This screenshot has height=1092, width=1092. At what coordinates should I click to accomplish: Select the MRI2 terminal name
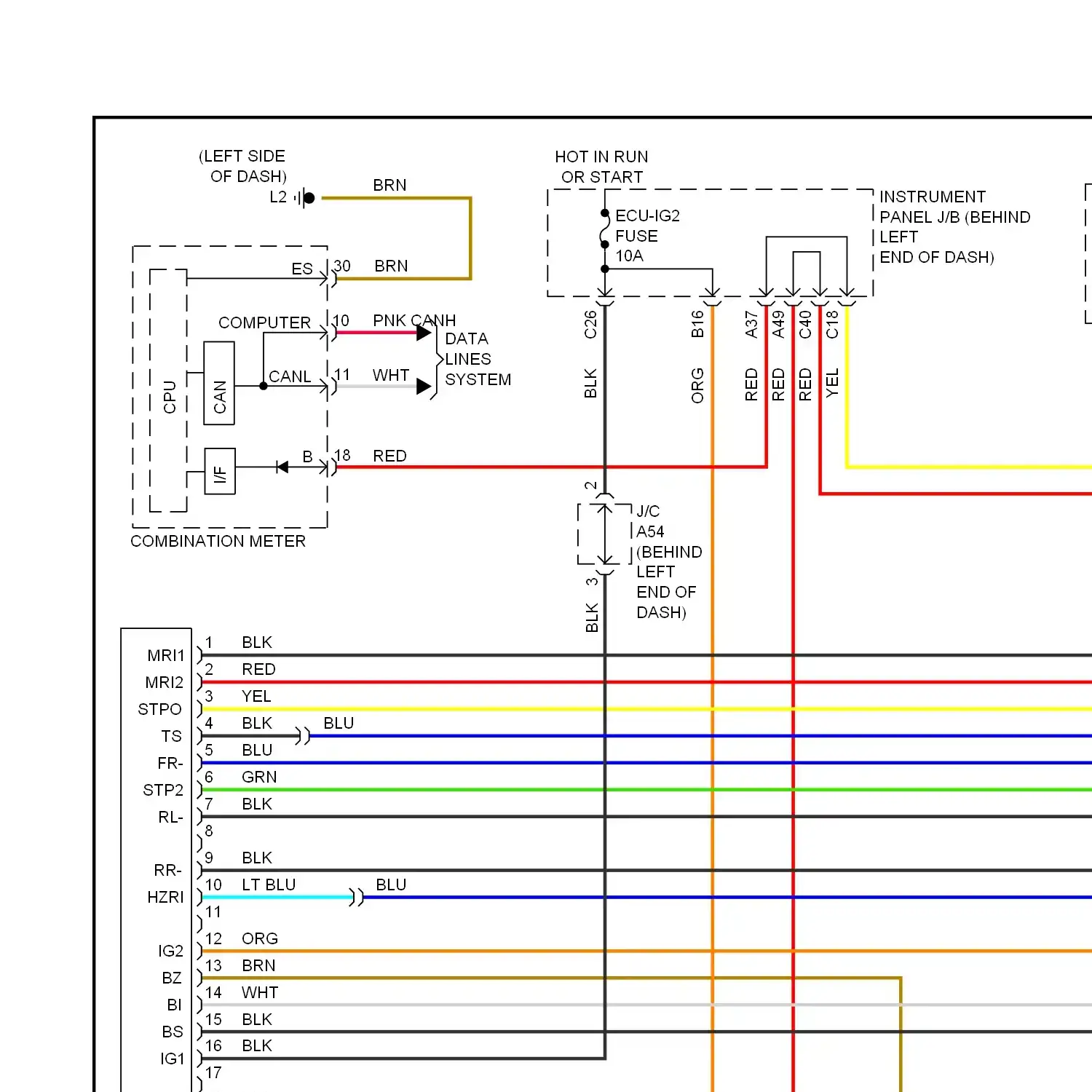click(165, 682)
